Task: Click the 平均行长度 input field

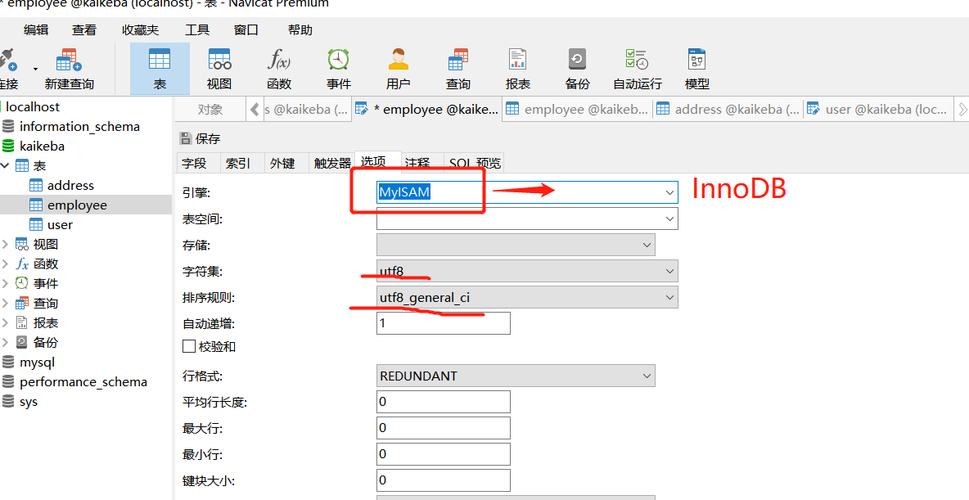Action: 443,402
